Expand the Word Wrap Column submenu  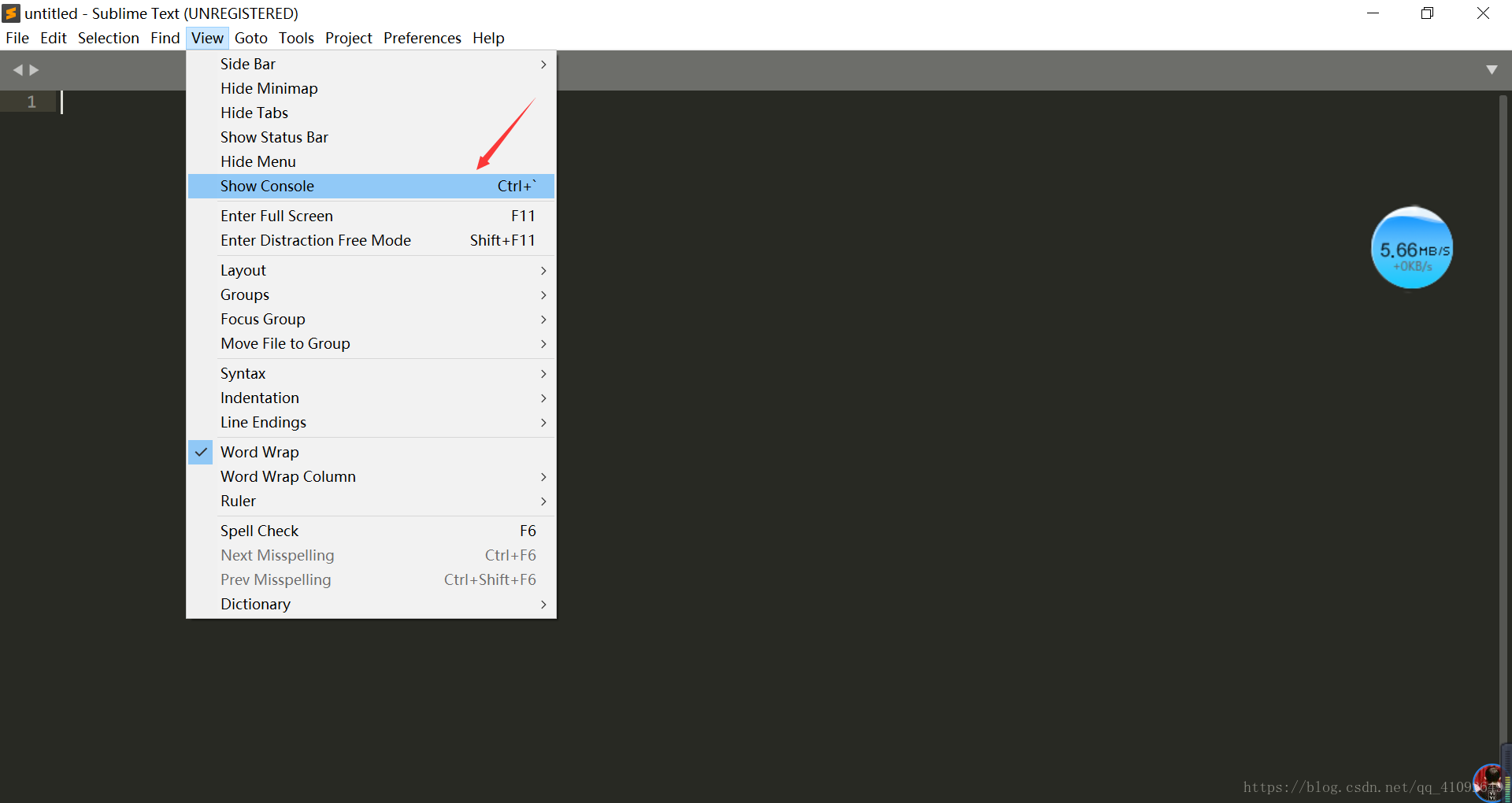[372, 476]
